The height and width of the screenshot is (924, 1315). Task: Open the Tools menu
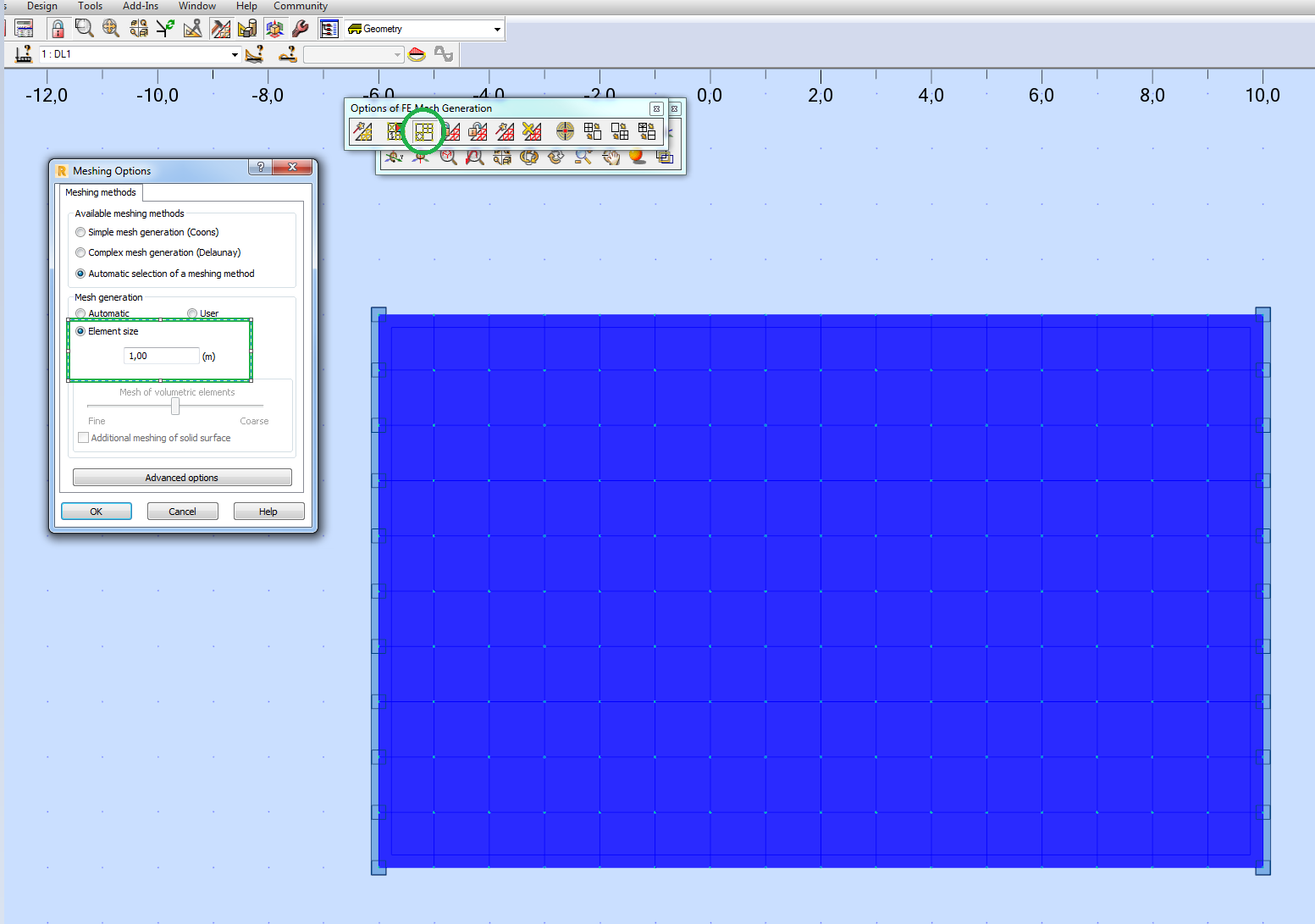tap(90, 6)
